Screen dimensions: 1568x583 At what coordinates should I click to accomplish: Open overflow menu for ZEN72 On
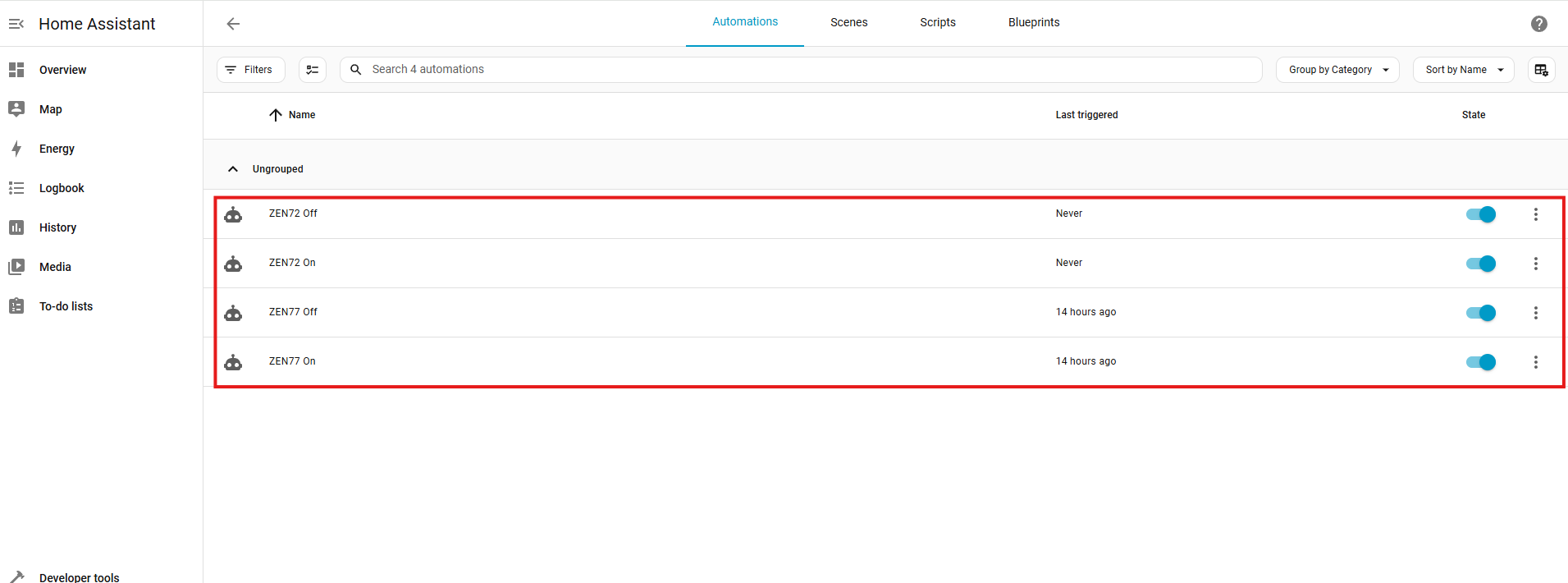tap(1536, 264)
